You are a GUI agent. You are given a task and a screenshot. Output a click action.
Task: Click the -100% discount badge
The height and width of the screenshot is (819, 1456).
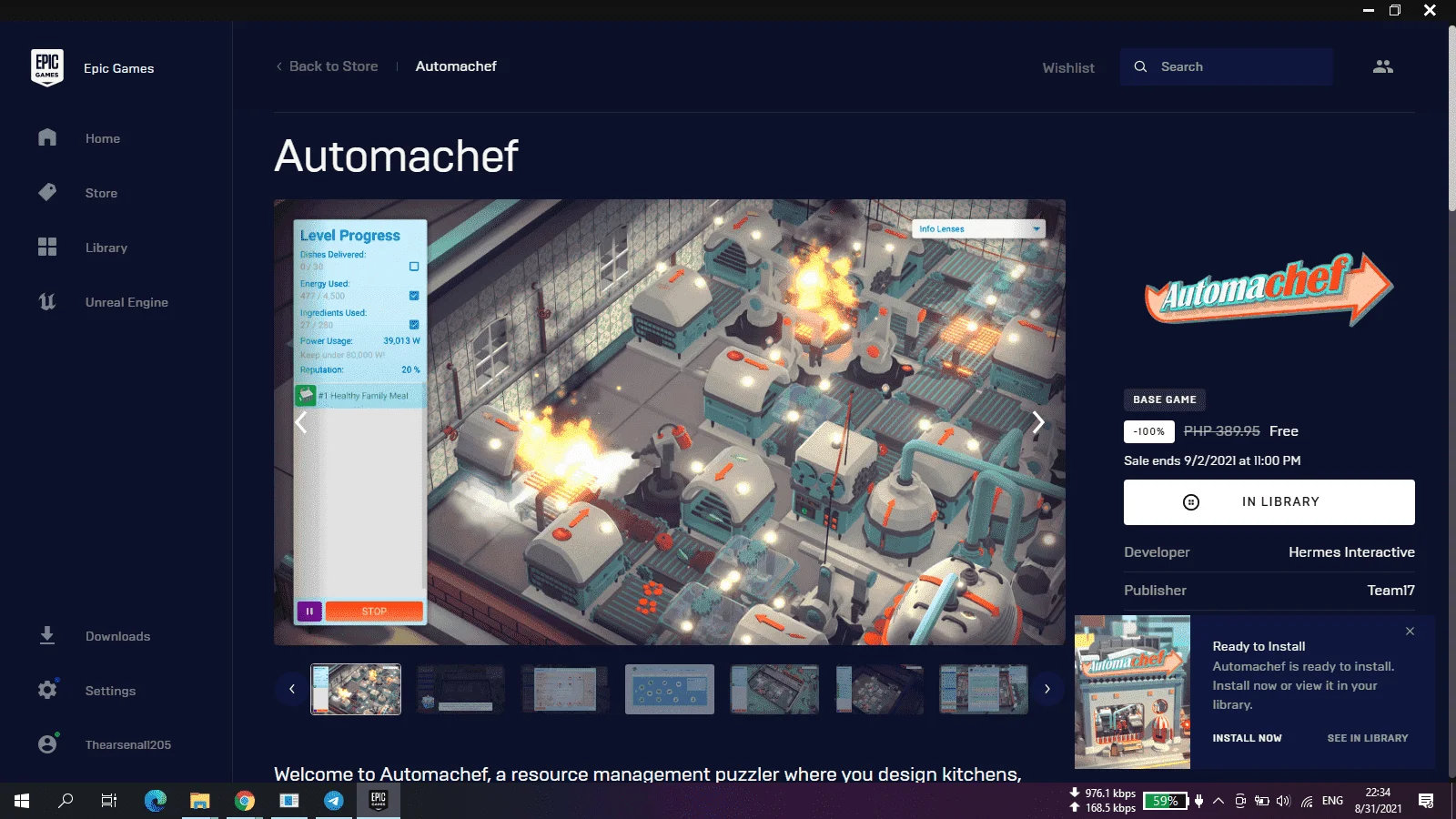point(1149,431)
